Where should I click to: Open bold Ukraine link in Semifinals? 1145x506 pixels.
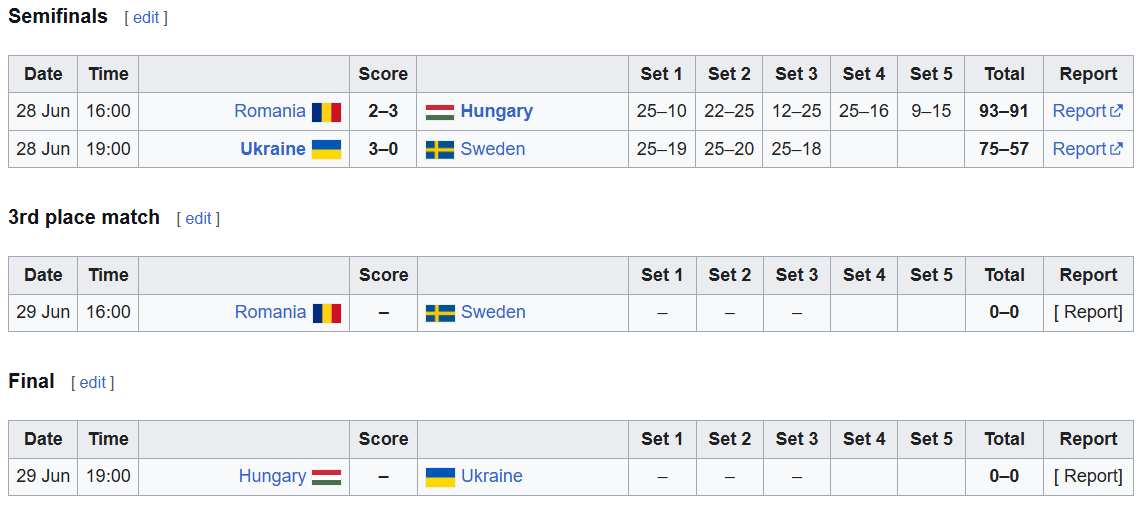click(x=273, y=149)
